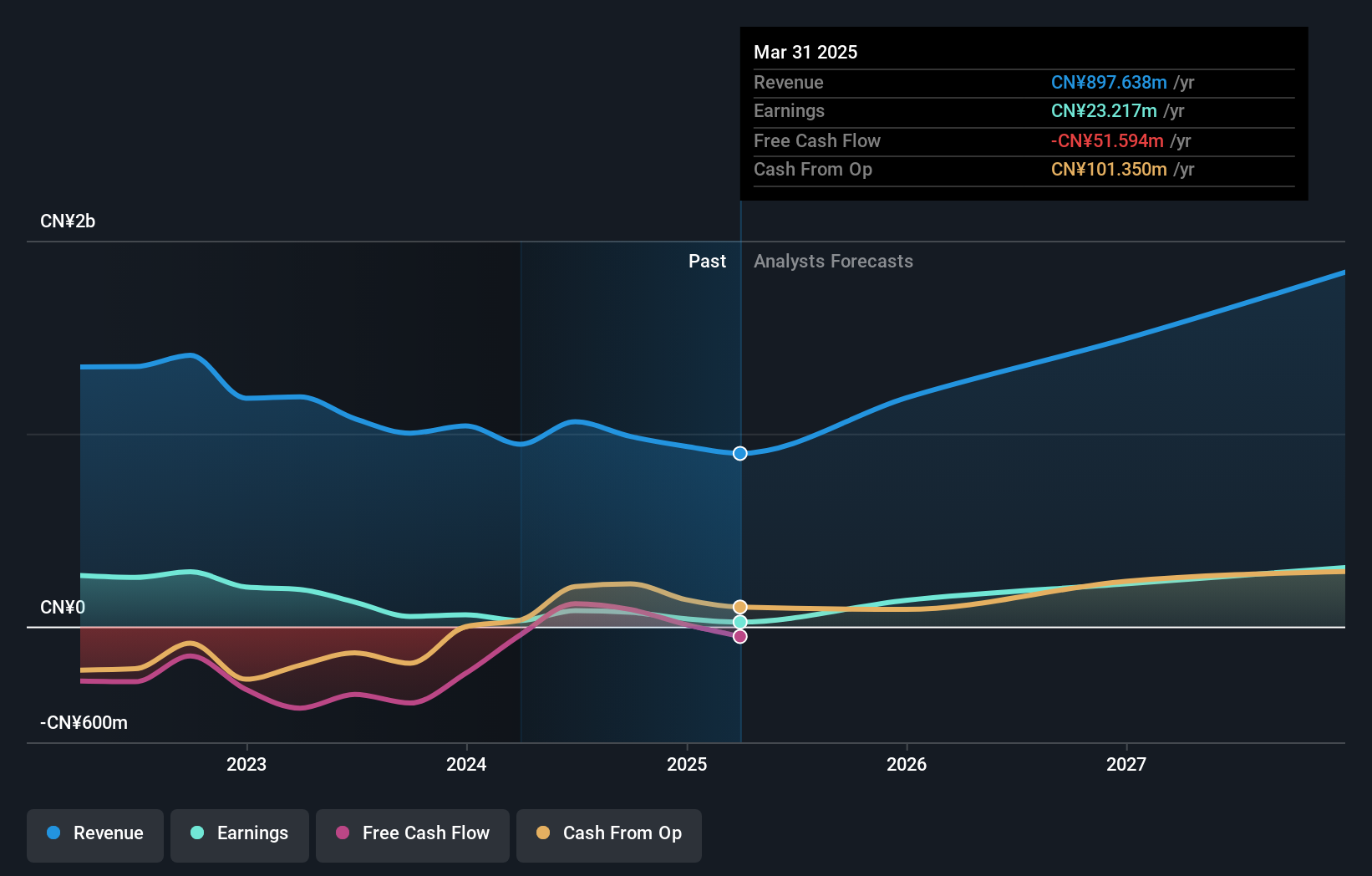Click the CN¥23.217m earnings value
The height and width of the screenshot is (876, 1372).
1104,111
